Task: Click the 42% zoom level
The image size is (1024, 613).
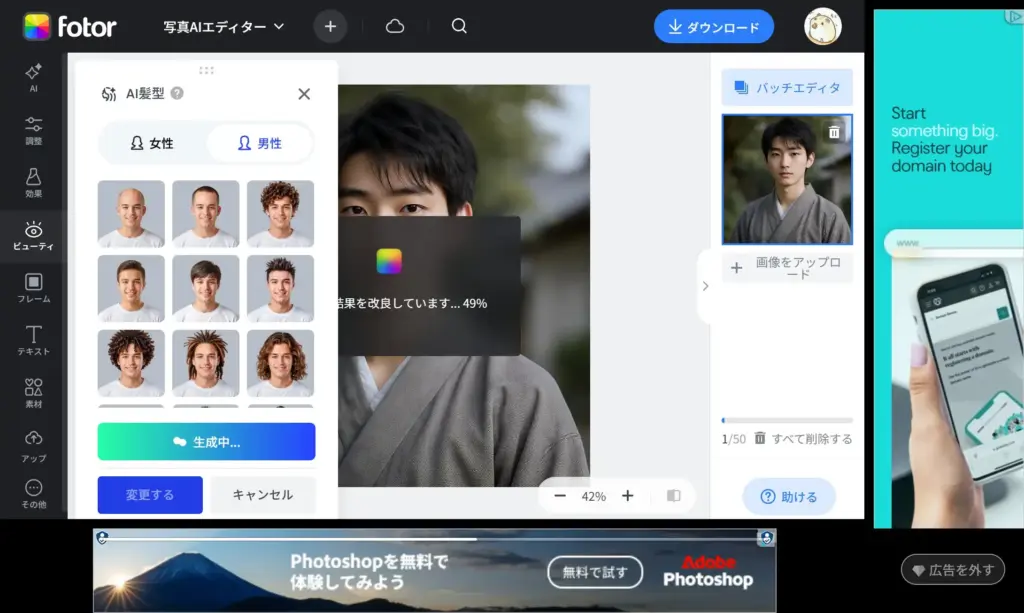Action: (x=594, y=496)
